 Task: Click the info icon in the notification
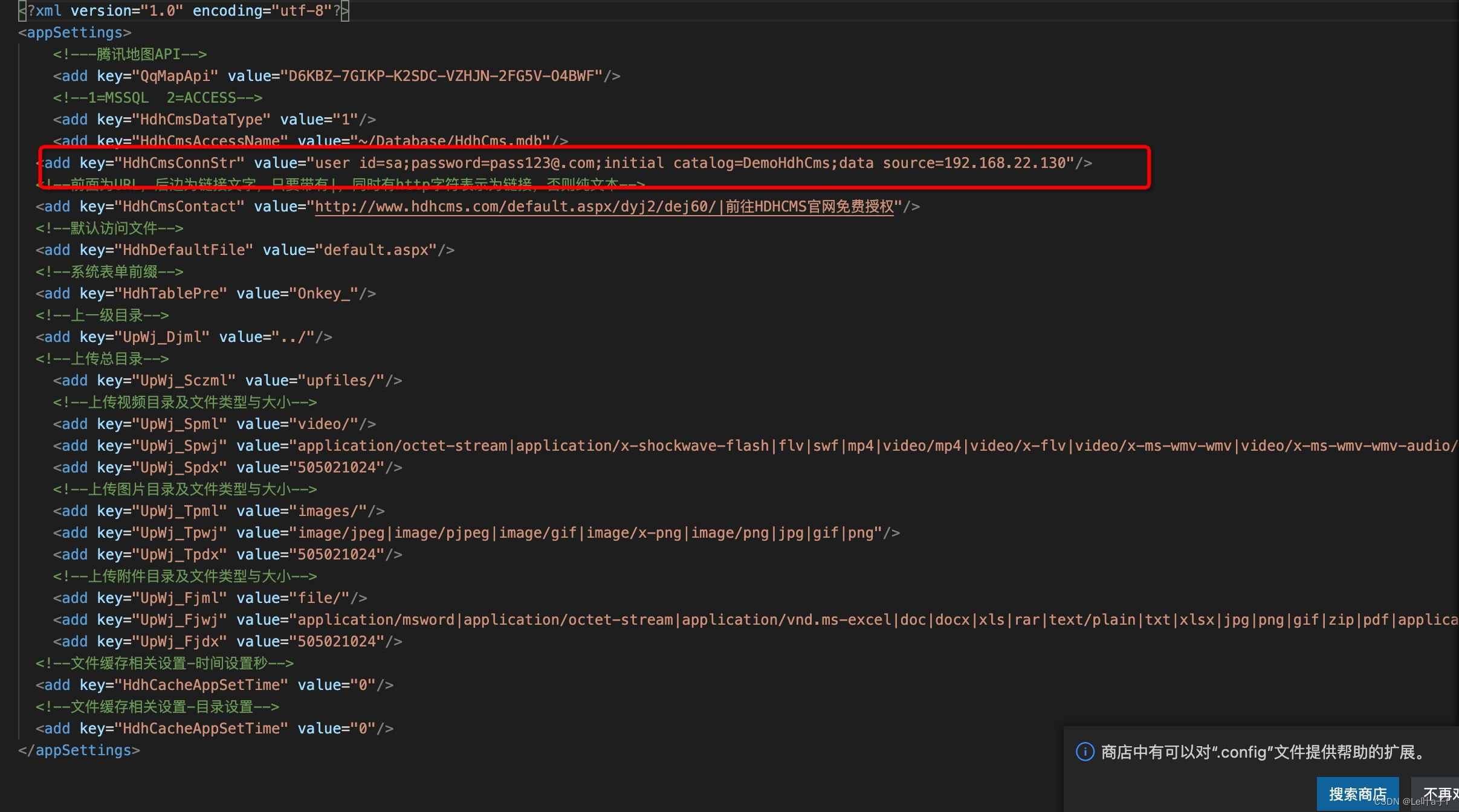[1085, 752]
